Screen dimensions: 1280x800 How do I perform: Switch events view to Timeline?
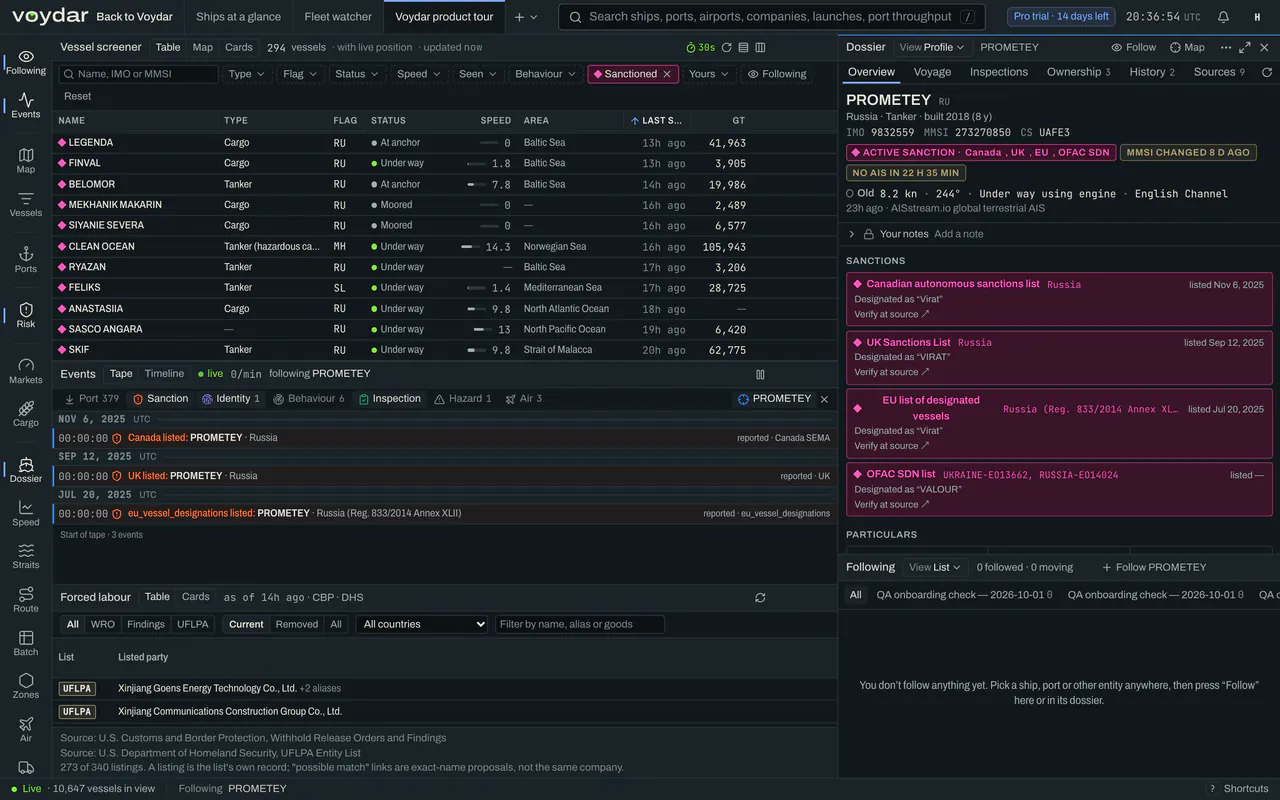click(164, 374)
